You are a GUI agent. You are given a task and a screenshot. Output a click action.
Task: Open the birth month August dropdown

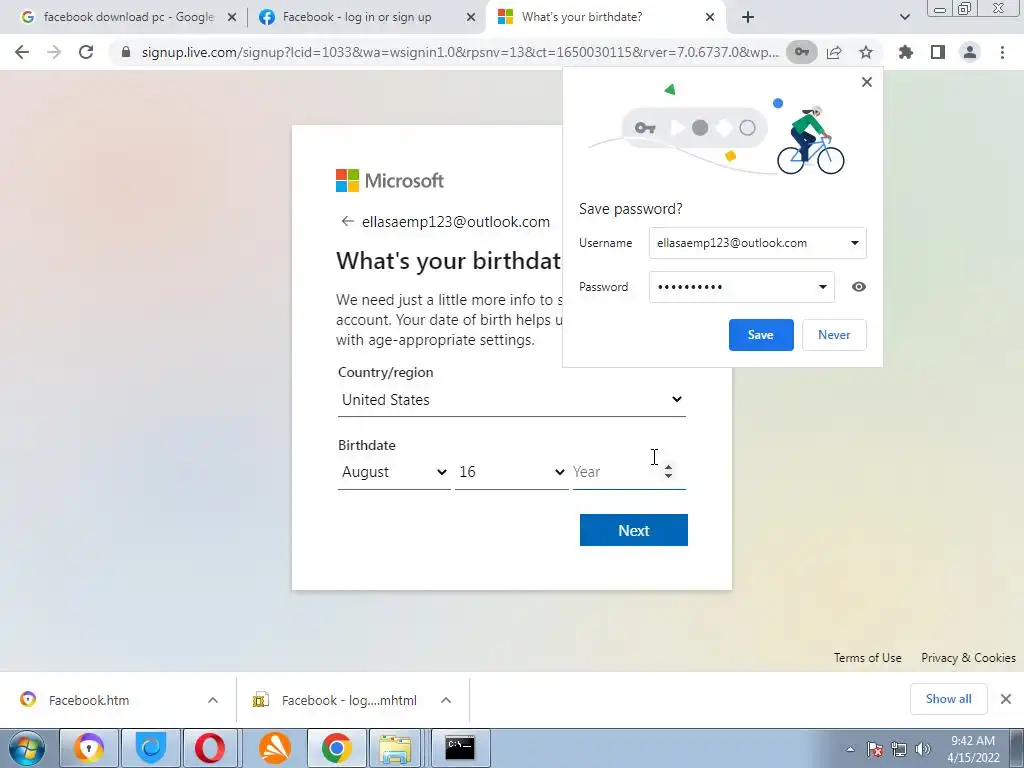click(394, 472)
